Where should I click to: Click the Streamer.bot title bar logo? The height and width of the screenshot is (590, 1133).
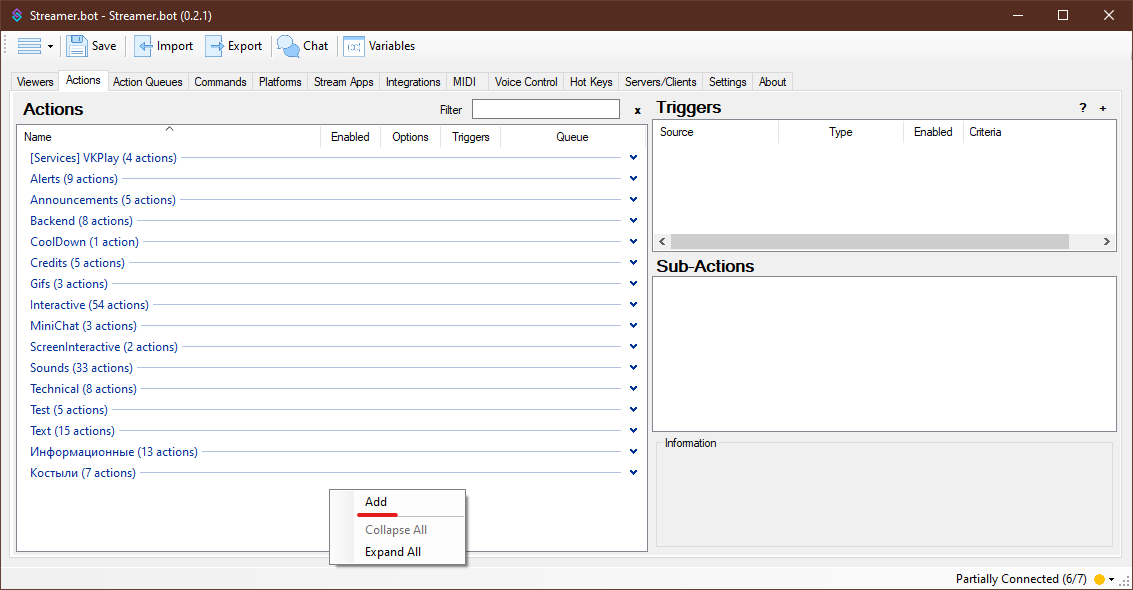17,15
